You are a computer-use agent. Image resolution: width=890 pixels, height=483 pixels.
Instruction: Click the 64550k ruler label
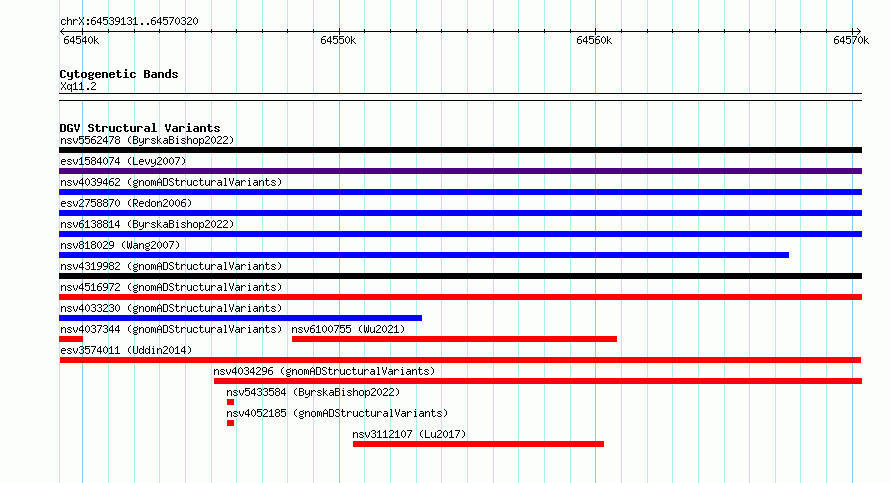[x=338, y=40]
